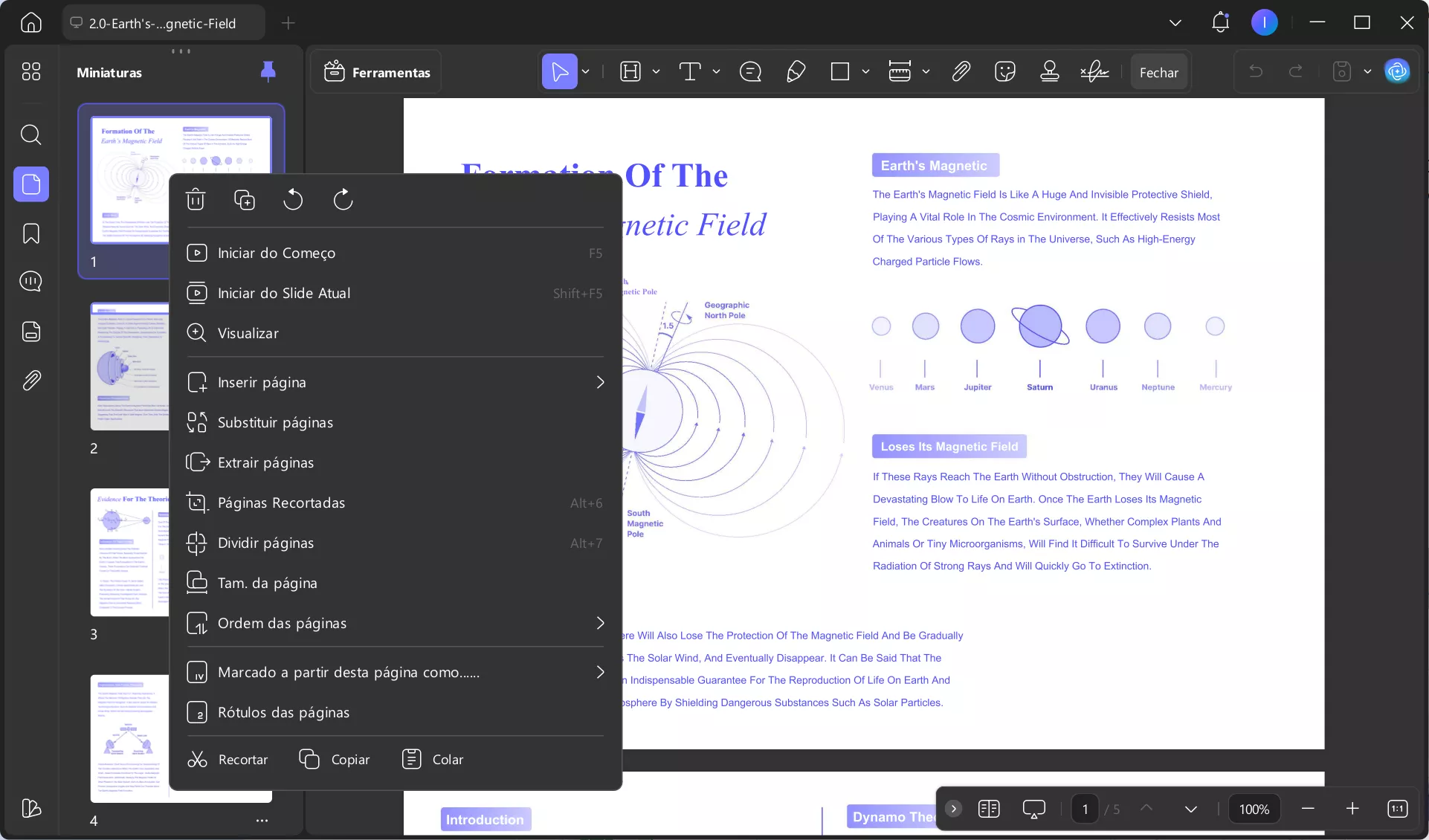Click the Ferramentas button

377,72
